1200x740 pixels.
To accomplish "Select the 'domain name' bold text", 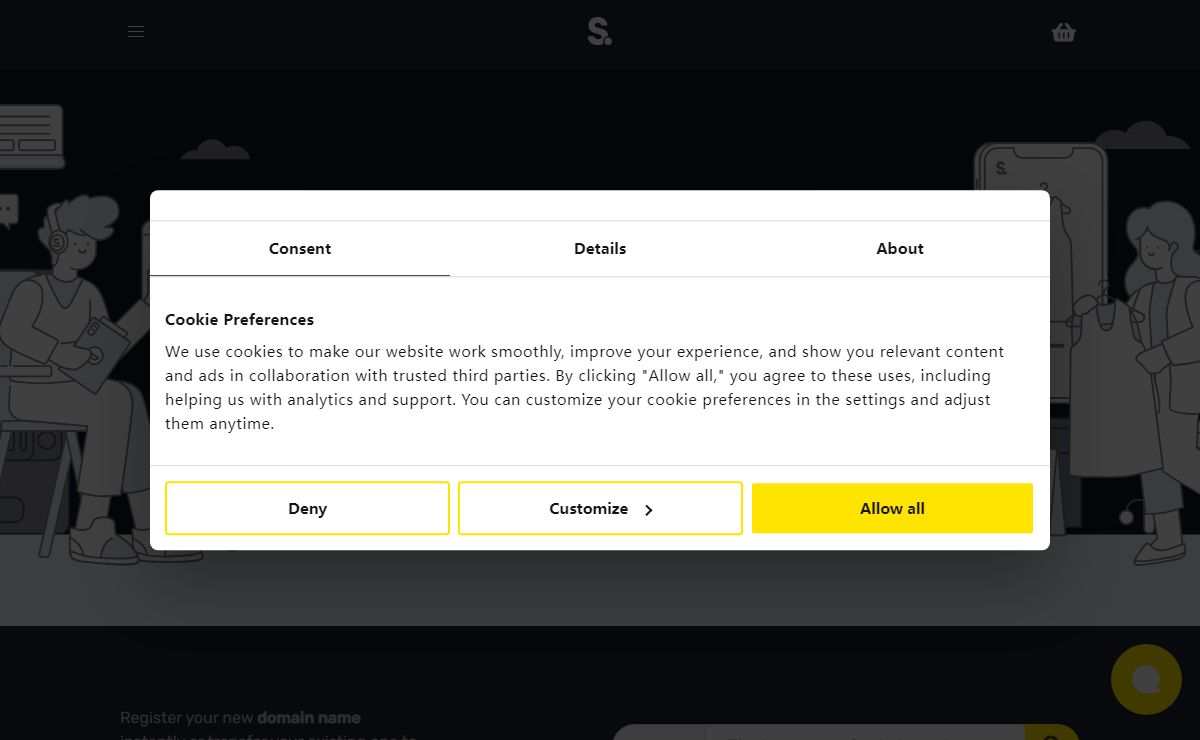I will coord(309,717).
